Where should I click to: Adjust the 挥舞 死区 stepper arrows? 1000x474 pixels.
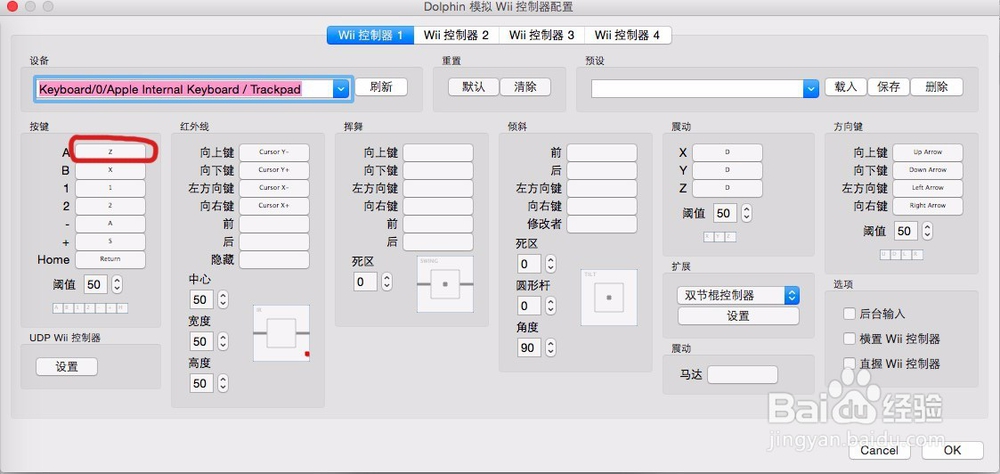pyautogui.click(x=386, y=281)
